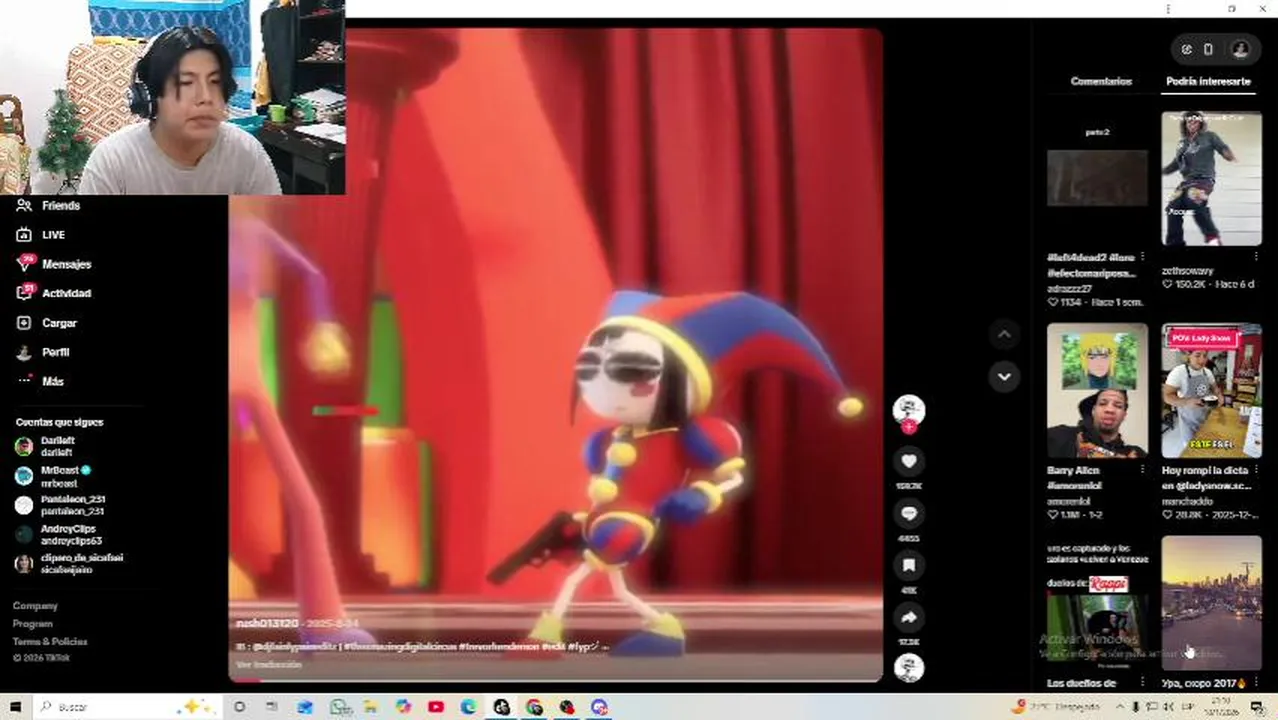
Task: Switch to the Comentarios tab
Action: (x=1101, y=81)
